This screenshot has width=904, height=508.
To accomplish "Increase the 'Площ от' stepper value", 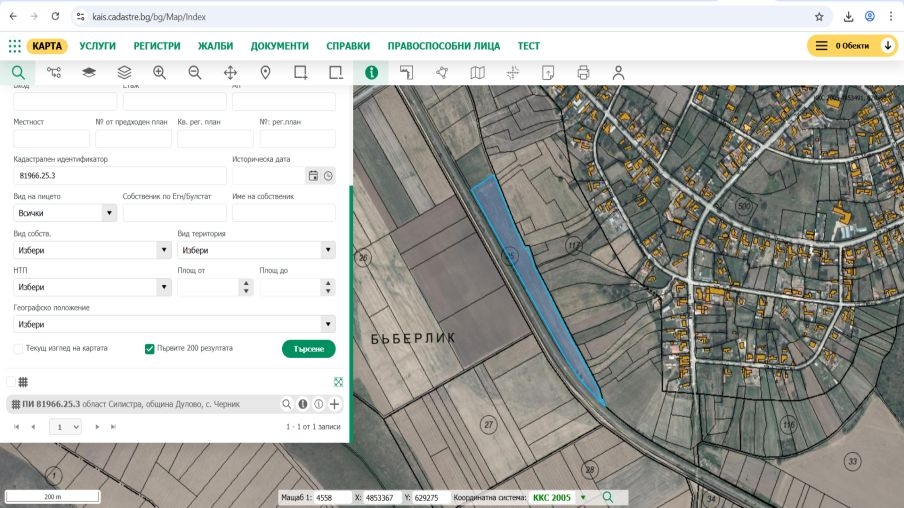I will [246, 283].
